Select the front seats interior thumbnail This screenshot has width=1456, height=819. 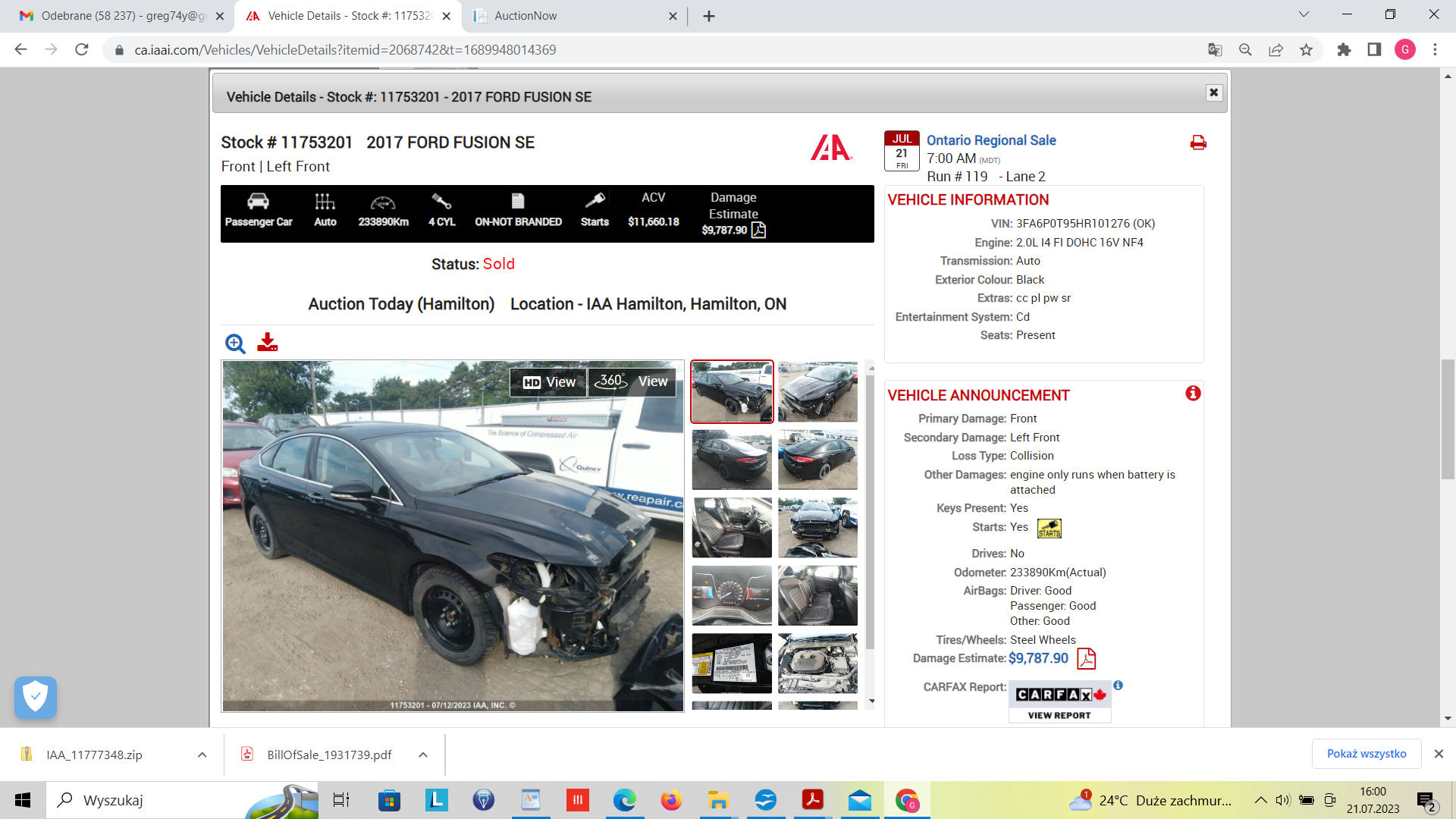732,528
